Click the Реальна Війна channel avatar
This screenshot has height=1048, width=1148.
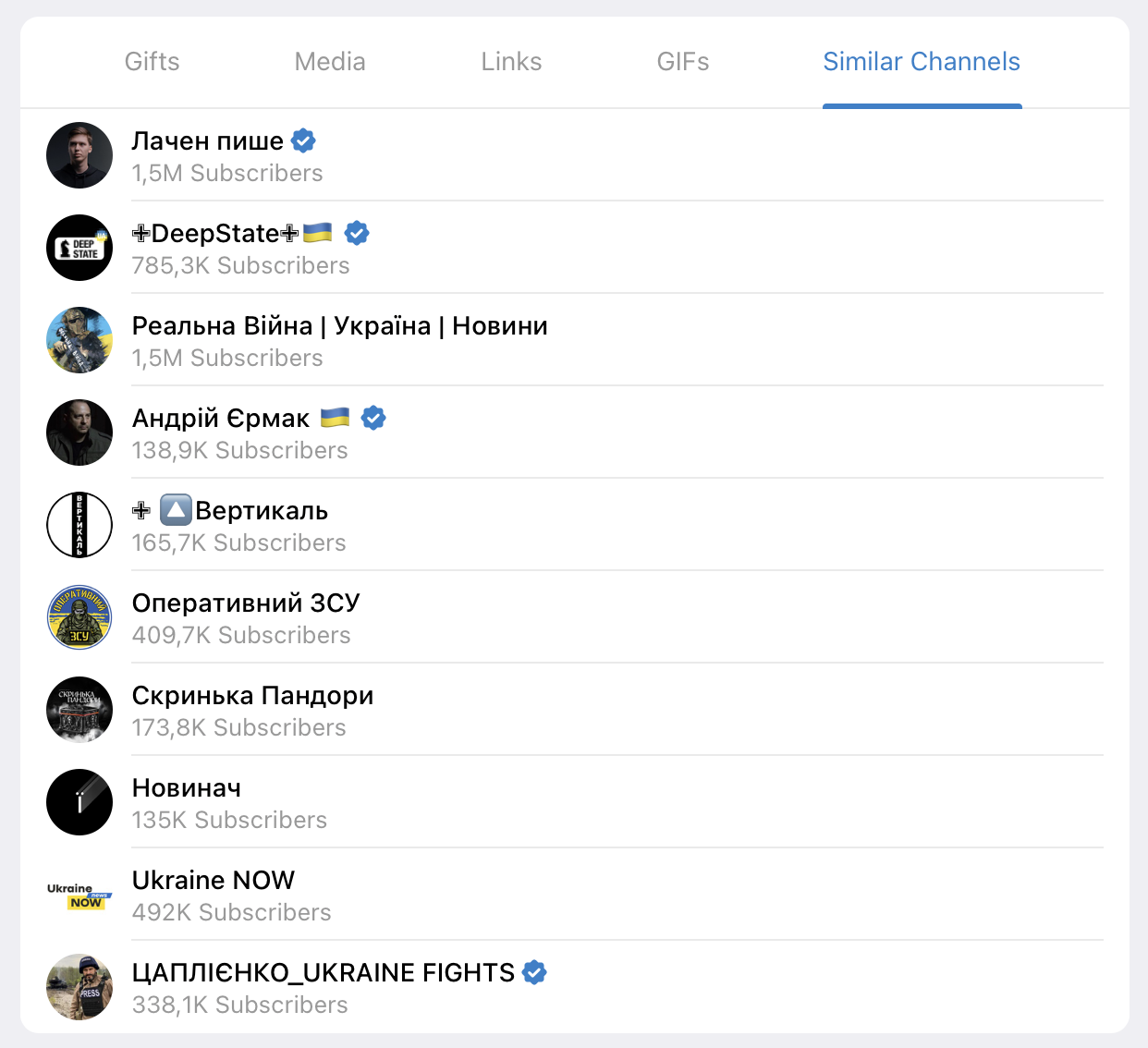[x=79, y=340]
